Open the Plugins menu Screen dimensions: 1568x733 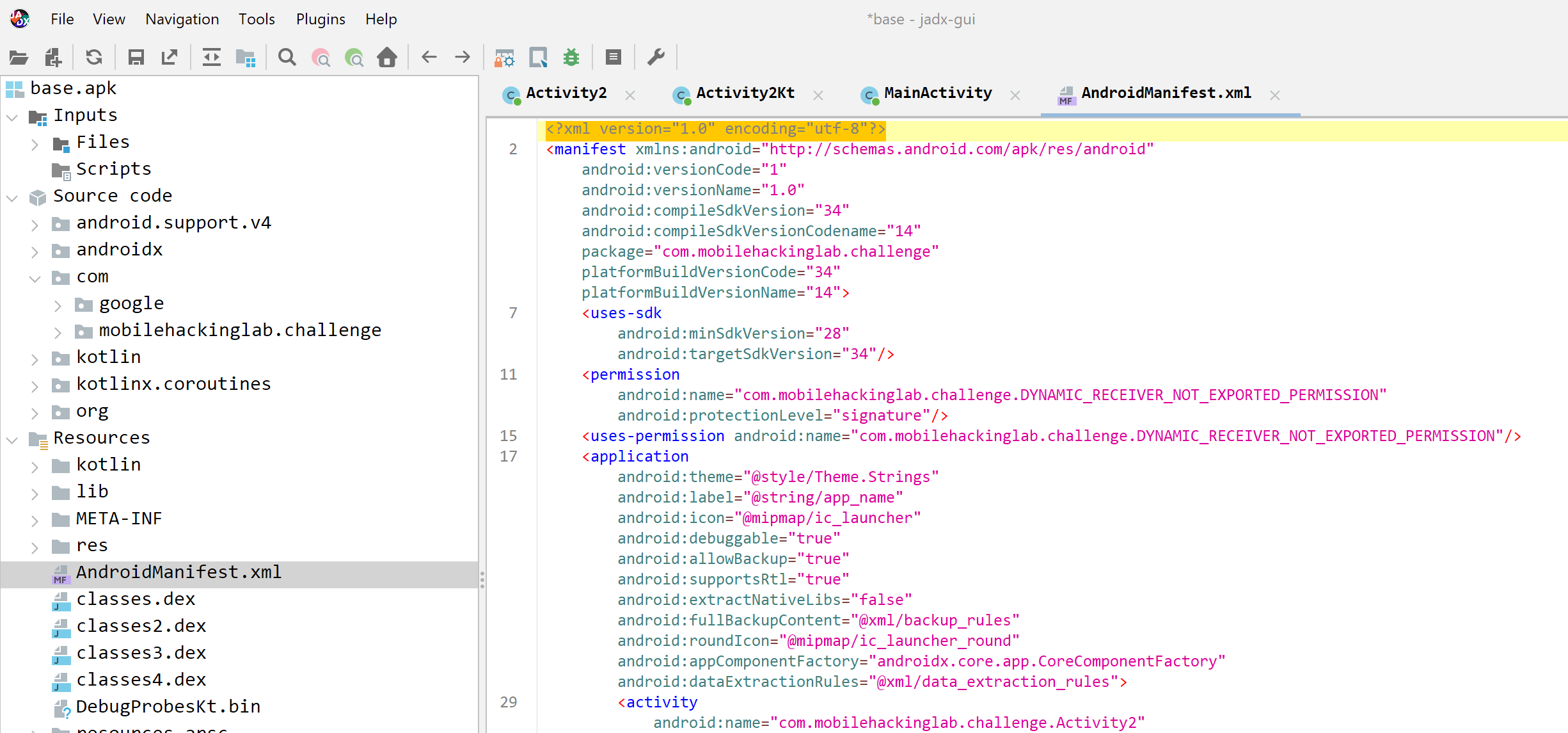coord(321,19)
